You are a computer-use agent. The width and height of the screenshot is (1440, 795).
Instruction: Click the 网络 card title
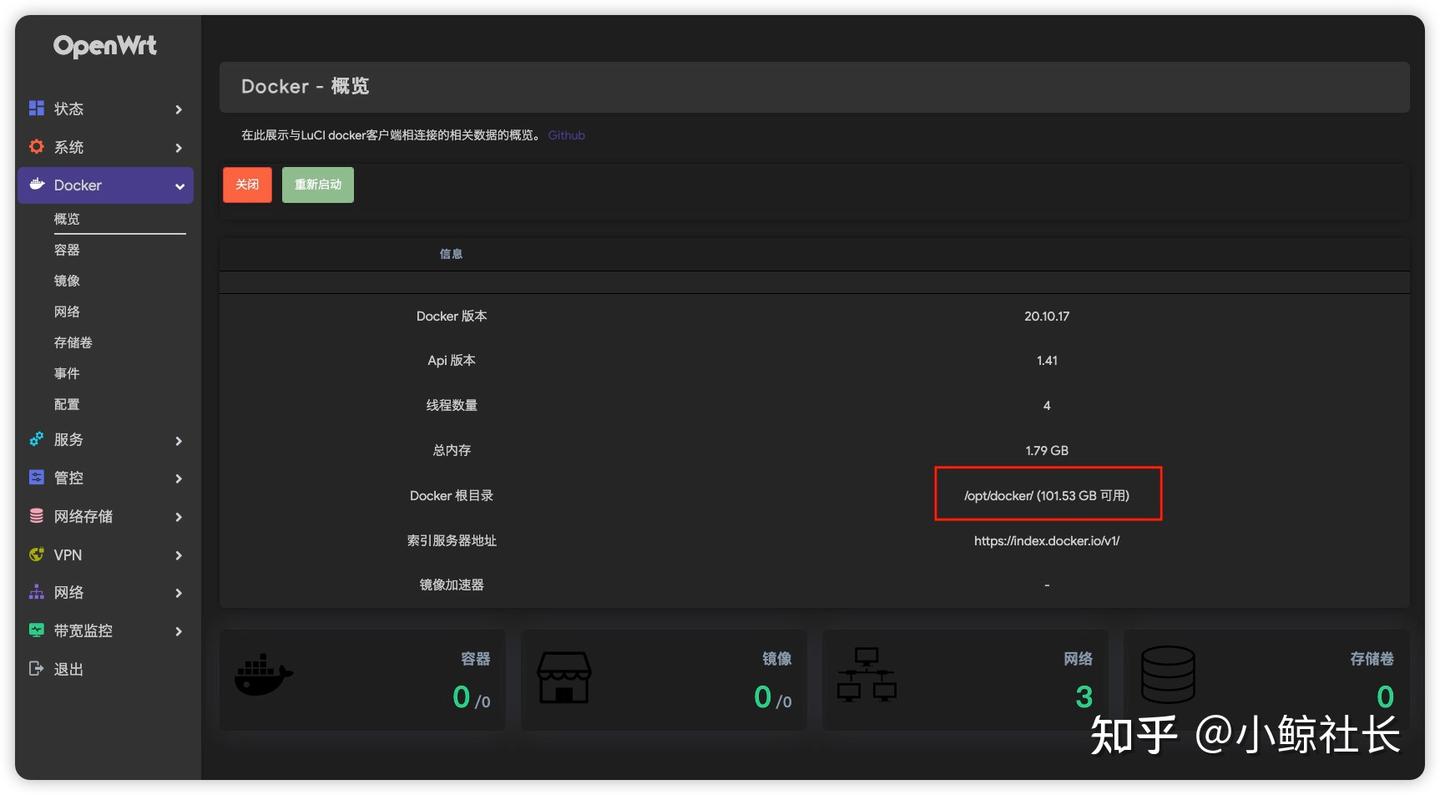1078,658
